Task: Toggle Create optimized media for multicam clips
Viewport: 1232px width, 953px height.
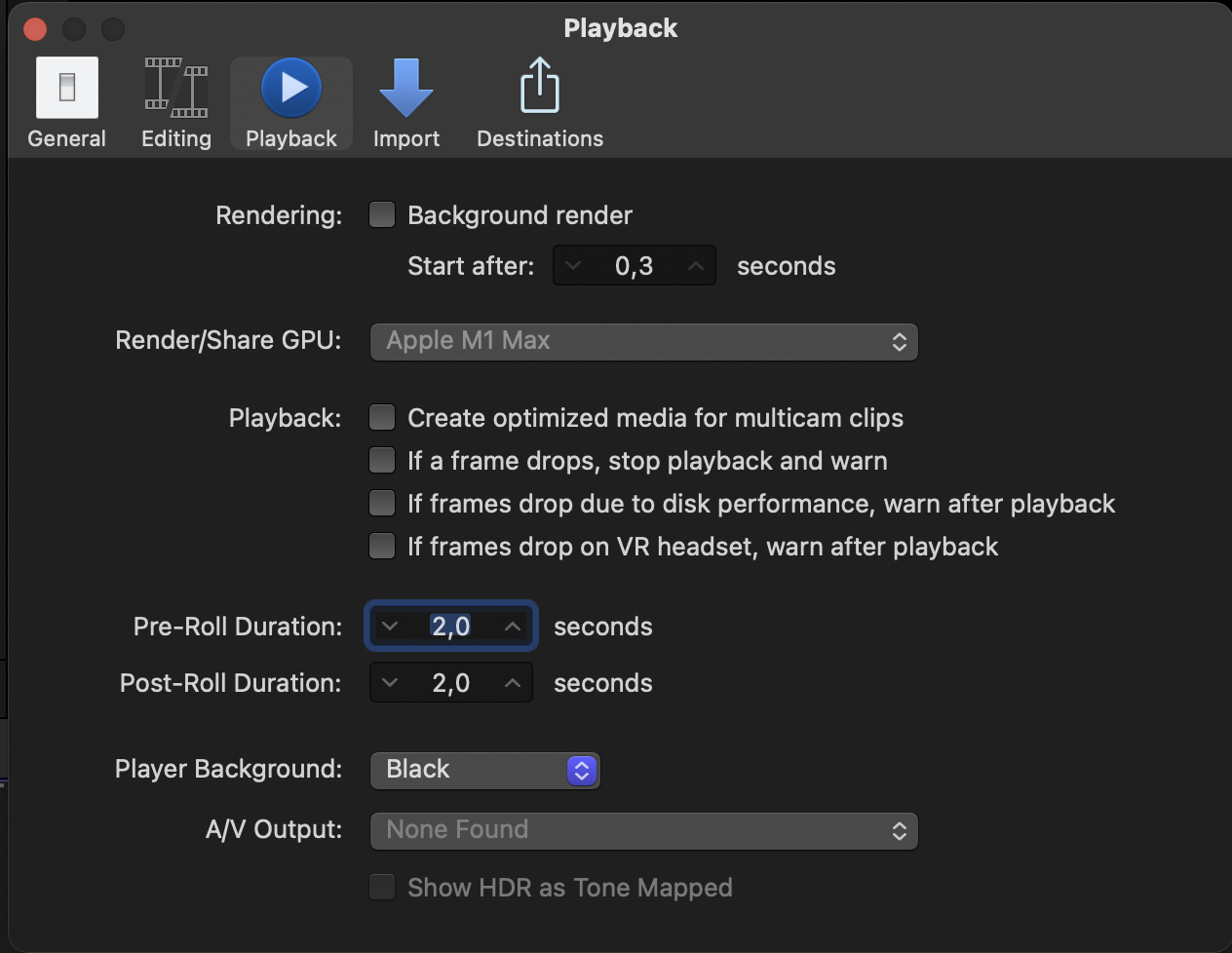Action: tap(382, 418)
